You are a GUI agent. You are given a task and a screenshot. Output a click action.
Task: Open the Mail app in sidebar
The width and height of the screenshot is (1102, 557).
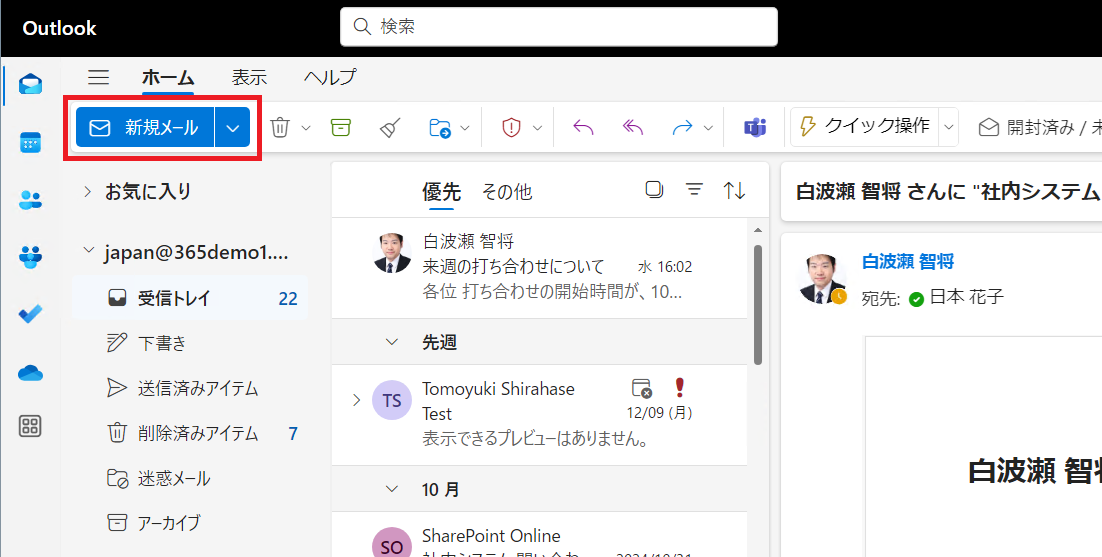30,84
